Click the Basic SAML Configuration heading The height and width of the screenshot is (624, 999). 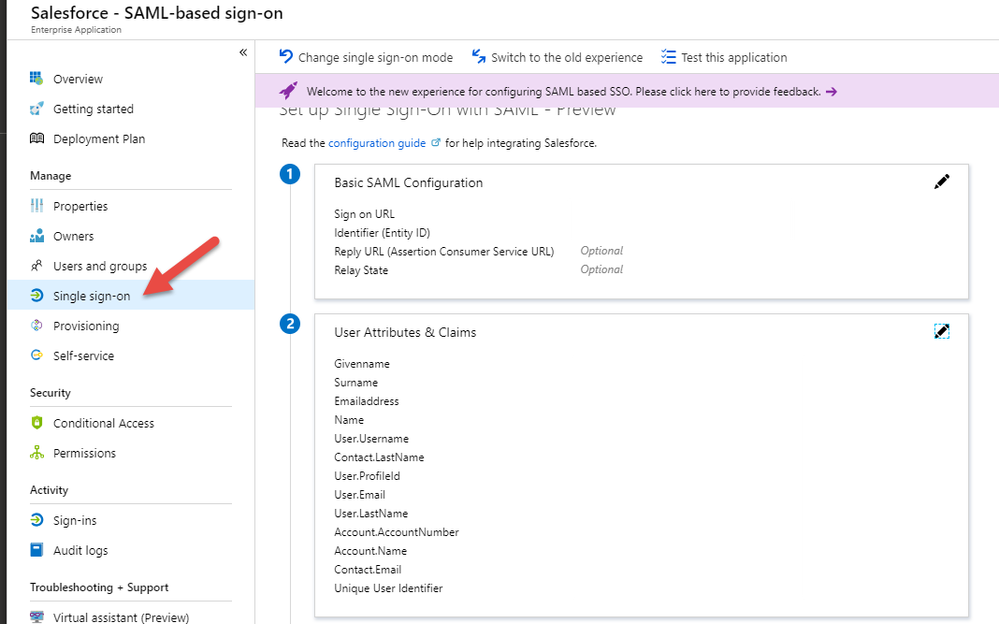coord(408,183)
